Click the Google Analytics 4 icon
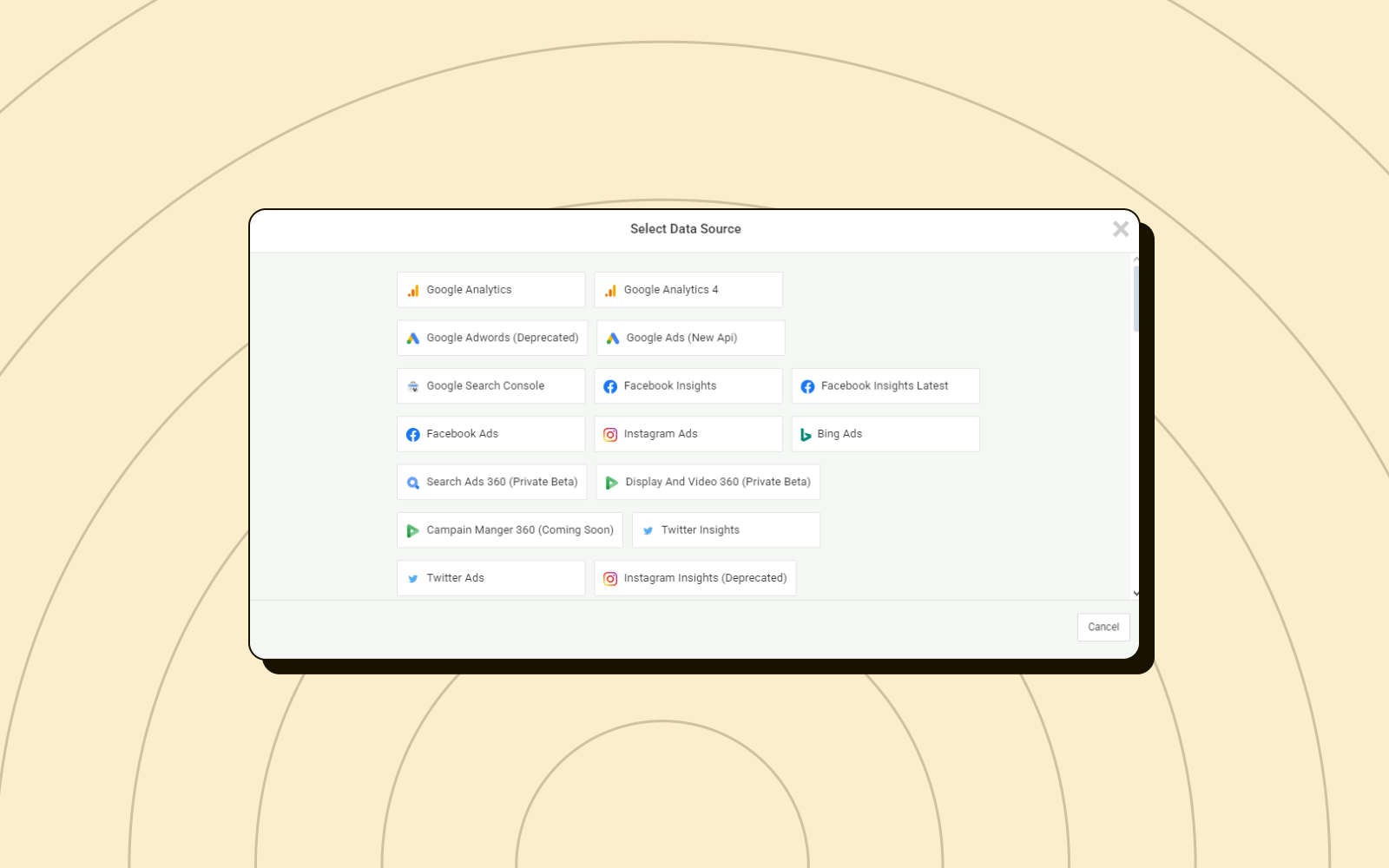1389x868 pixels. click(x=610, y=291)
